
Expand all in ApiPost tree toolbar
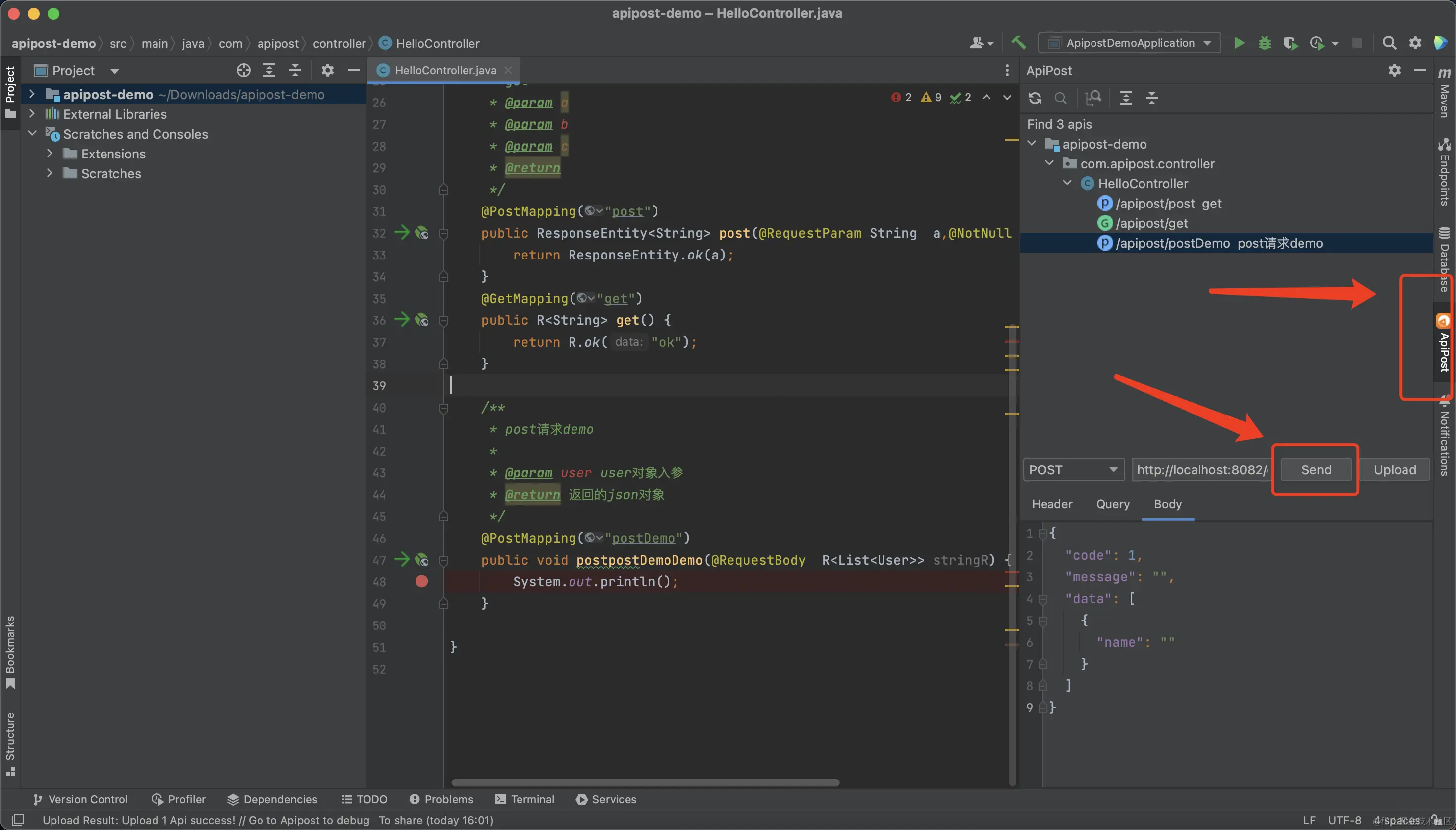1126,98
